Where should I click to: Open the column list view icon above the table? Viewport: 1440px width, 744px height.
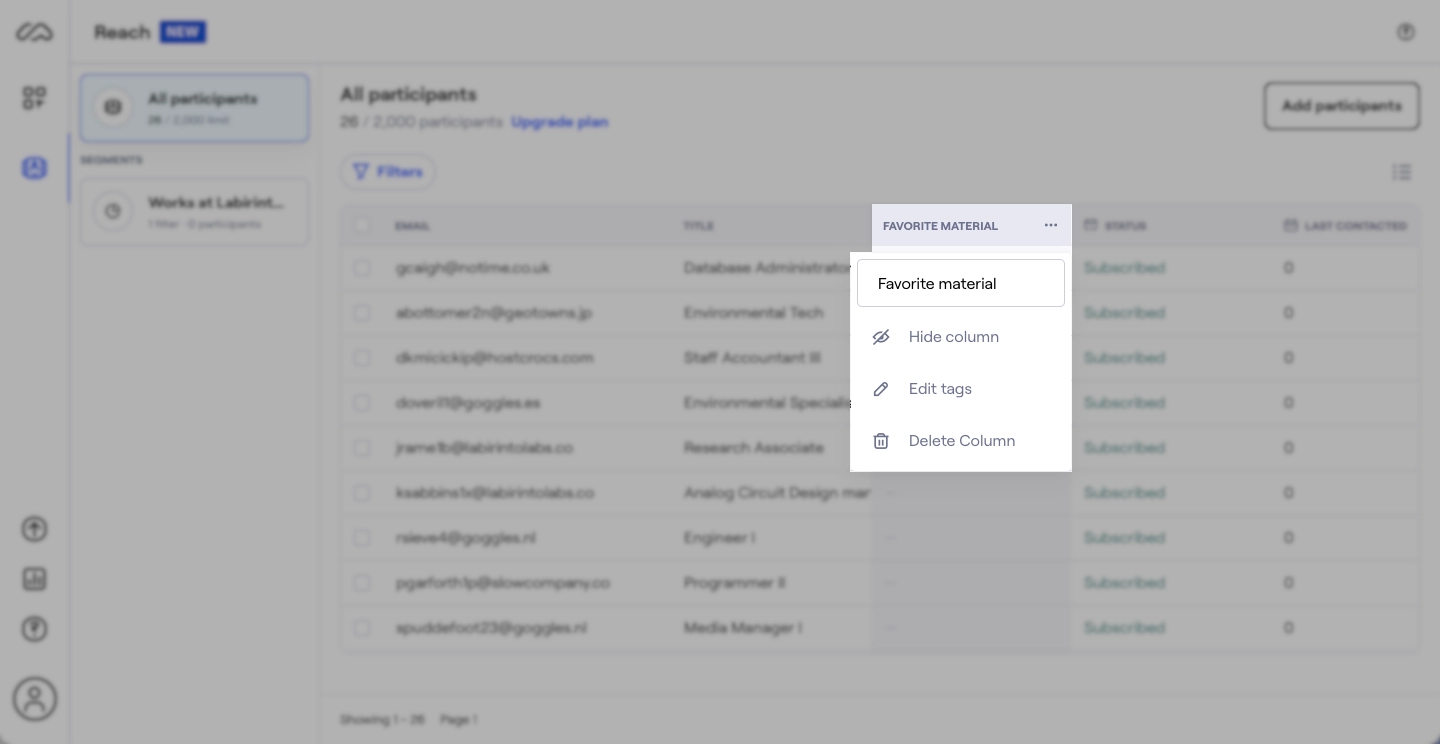coord(1402,172)
